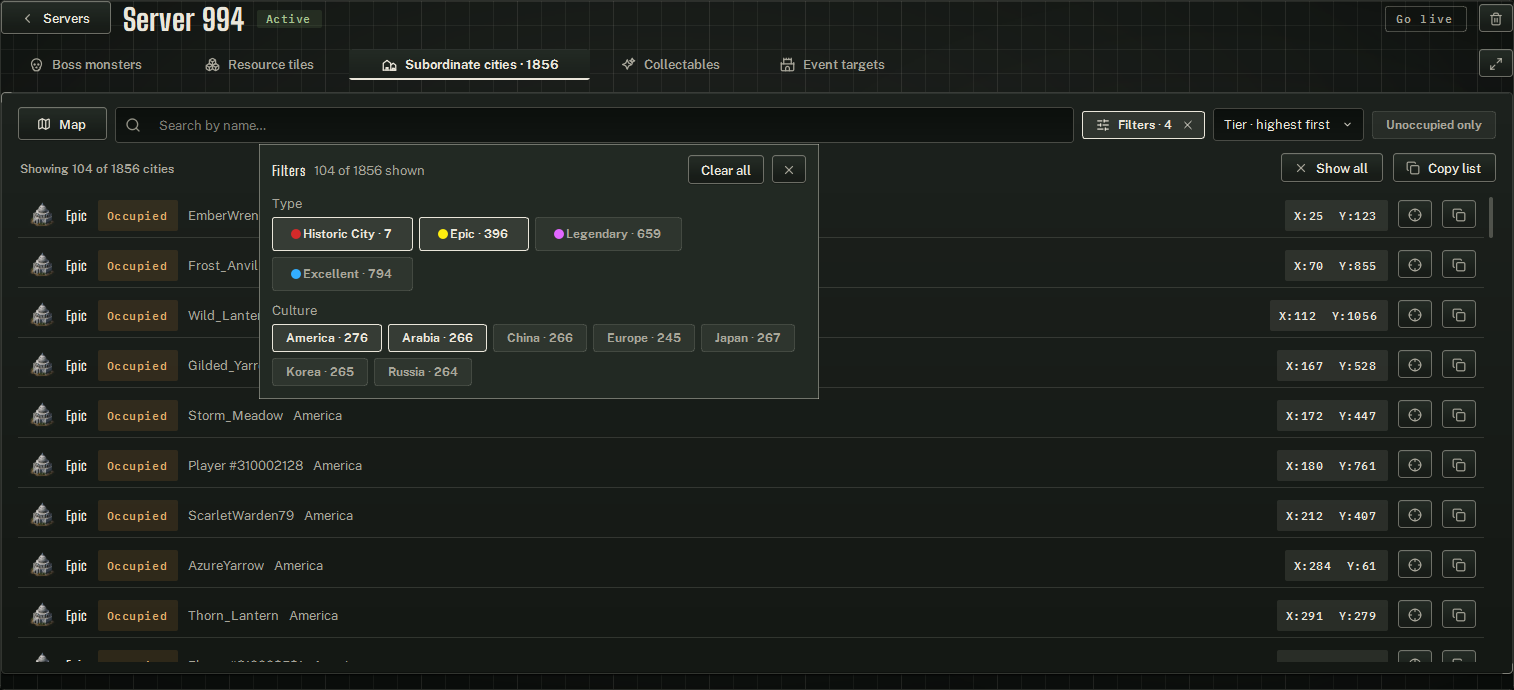
Task: Click Showing 104 of 1856 cities text
Action: tap(97, 169)
